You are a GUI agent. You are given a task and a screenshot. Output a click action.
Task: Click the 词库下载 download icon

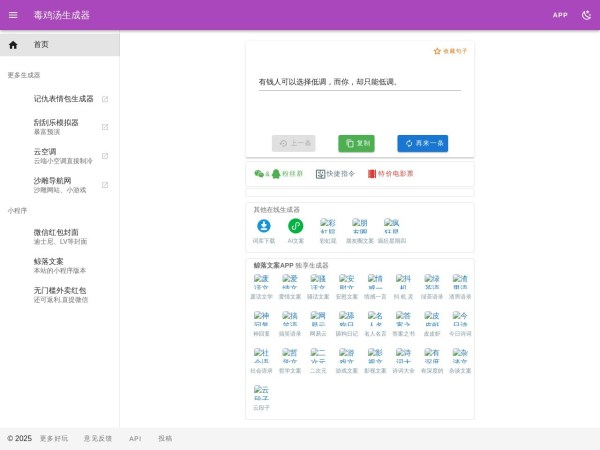[264, 227]
